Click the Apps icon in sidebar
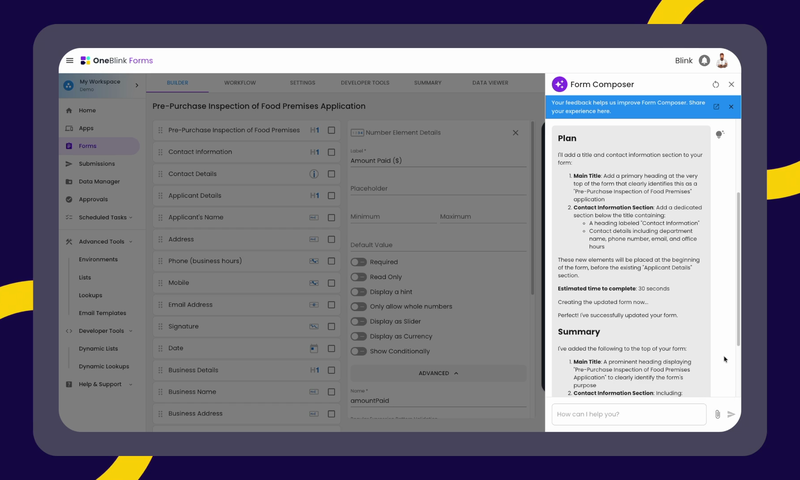The height and width of the screenshot is (480, 800). (x=69, y=128)
